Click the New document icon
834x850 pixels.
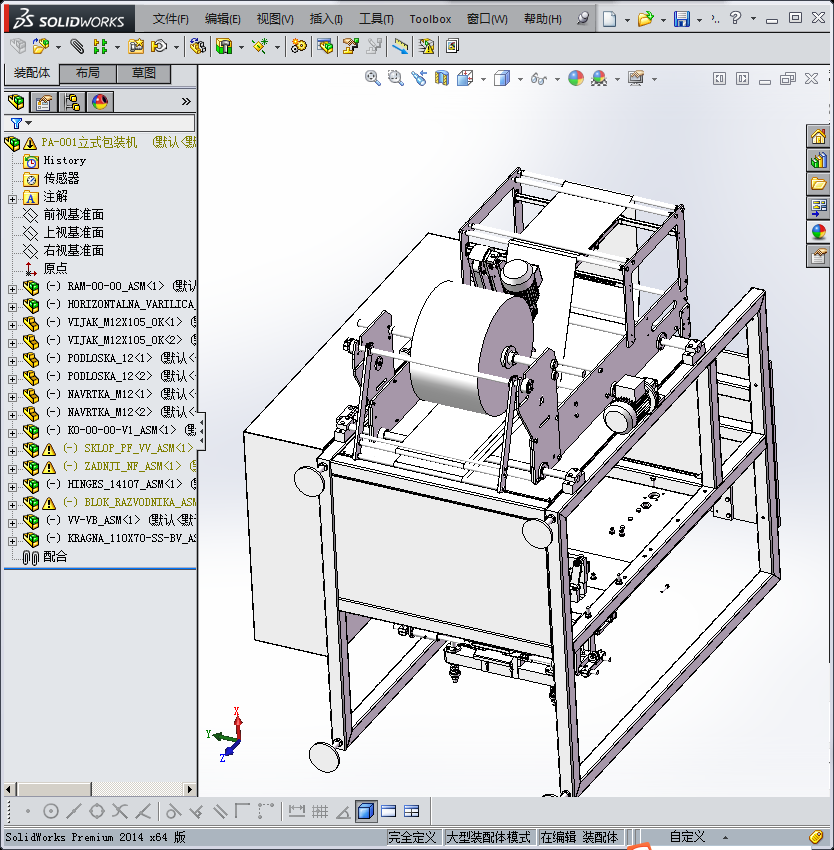[x=610, y=19]
